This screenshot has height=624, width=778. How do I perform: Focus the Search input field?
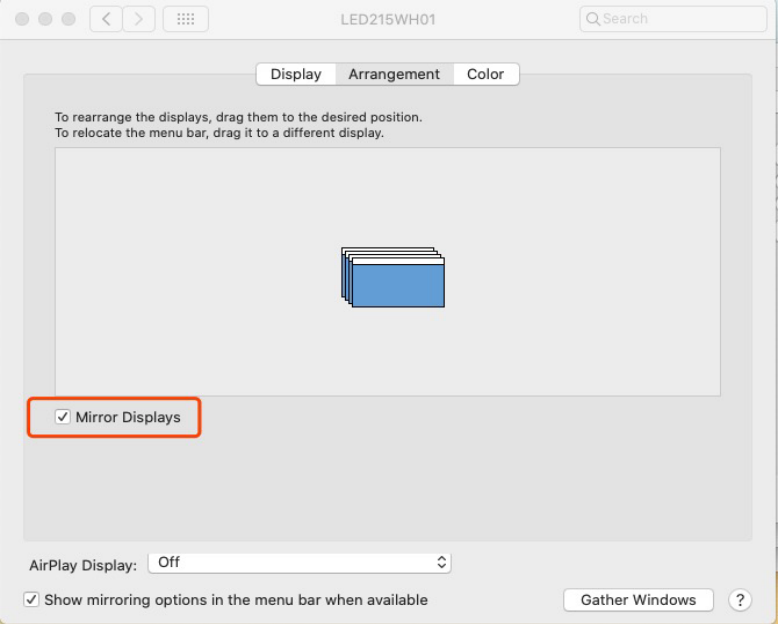[673, 19]
